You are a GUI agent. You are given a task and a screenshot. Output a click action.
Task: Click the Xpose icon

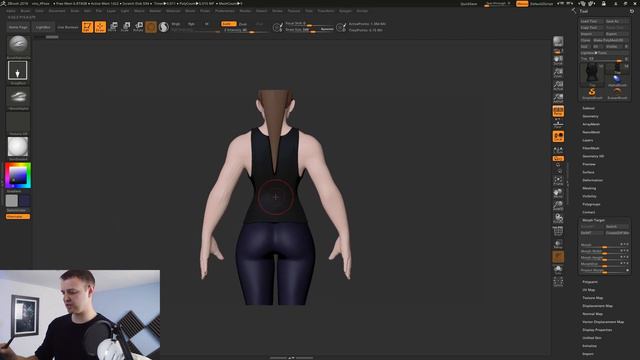[x=558, y=282]
